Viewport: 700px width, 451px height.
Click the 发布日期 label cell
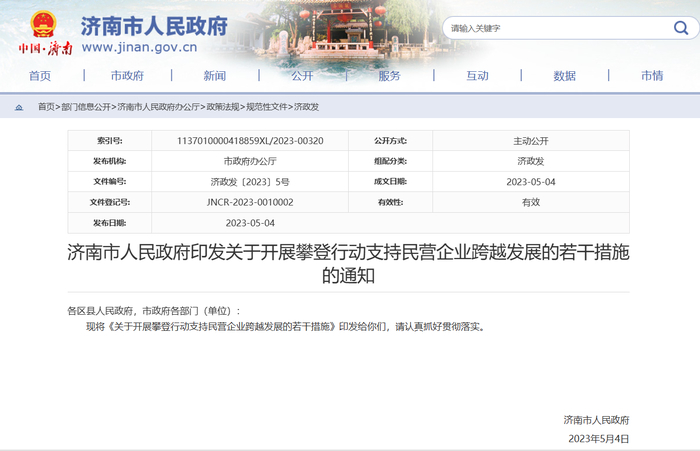click(110, 223)
